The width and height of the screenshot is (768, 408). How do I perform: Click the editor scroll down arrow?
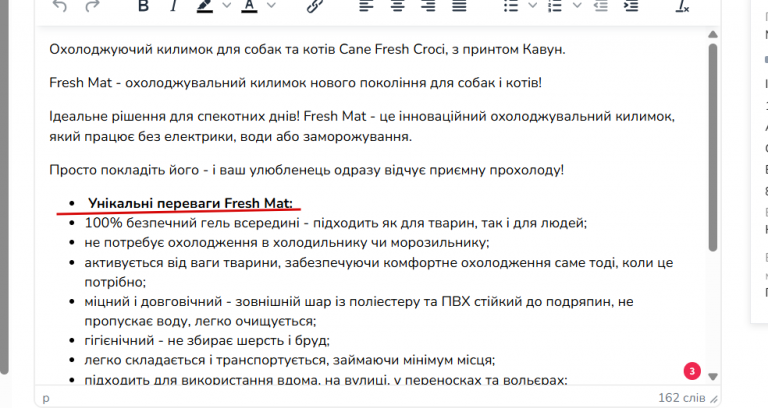point(713,377)
